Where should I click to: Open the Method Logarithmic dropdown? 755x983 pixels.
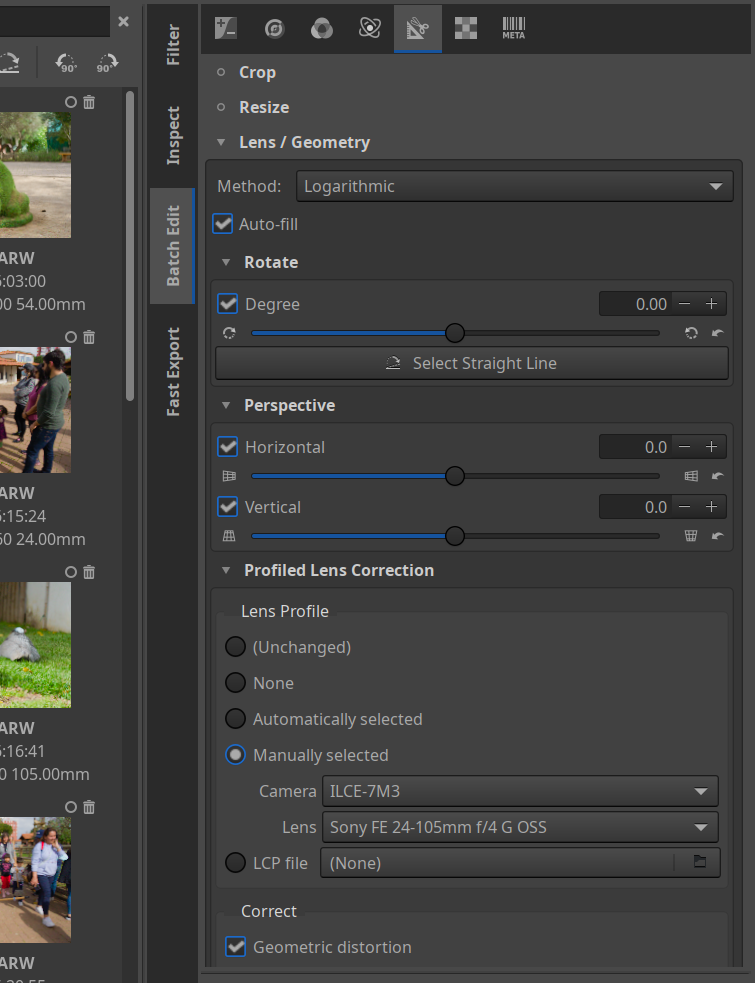(514, 186)
